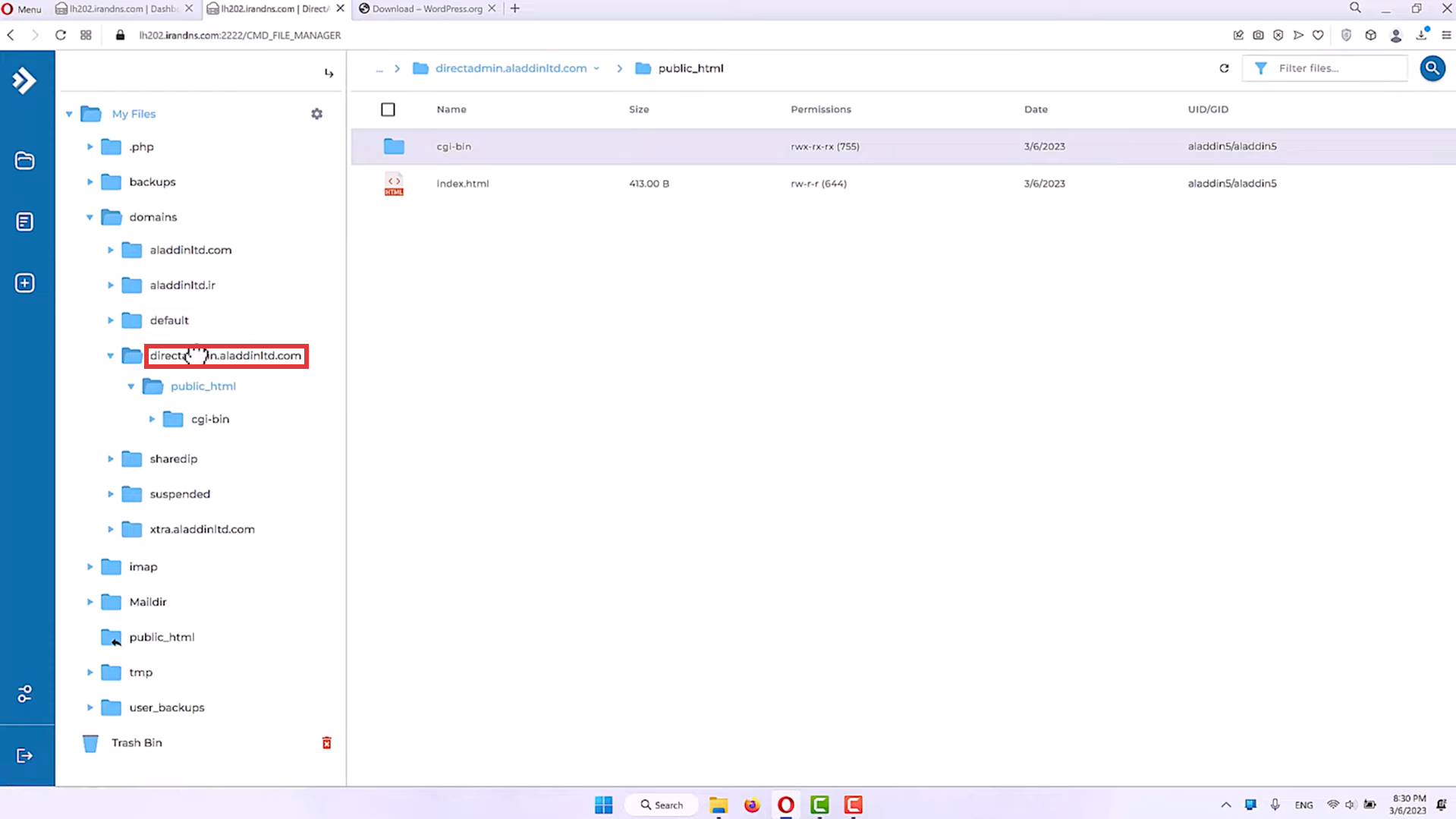Switch to the Dashboard browser tab

pos(124,8)
